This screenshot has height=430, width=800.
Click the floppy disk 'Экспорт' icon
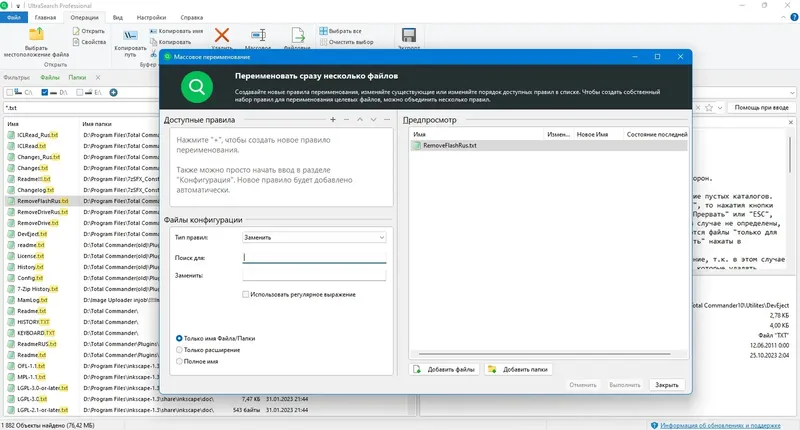[409, 35]
